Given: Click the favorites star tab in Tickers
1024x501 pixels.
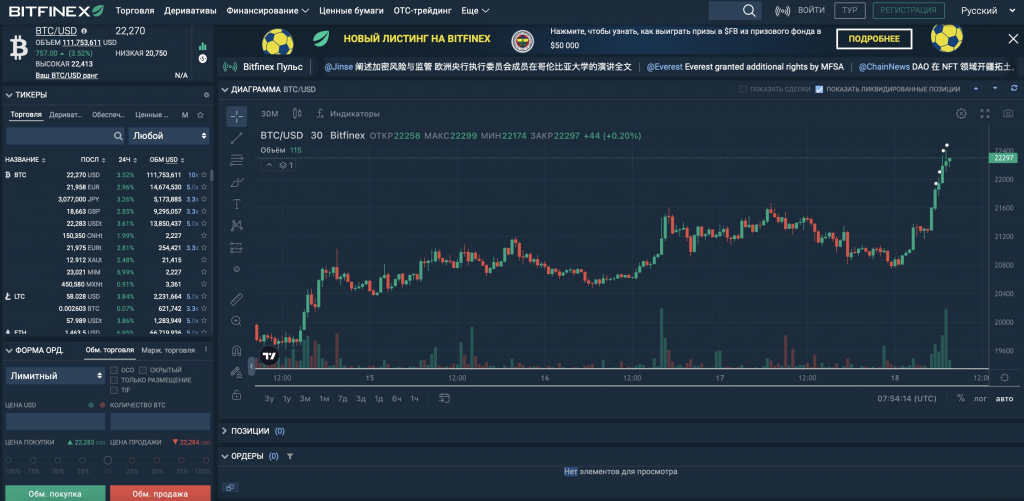Looking at the screenshot, I should (200, 115).
